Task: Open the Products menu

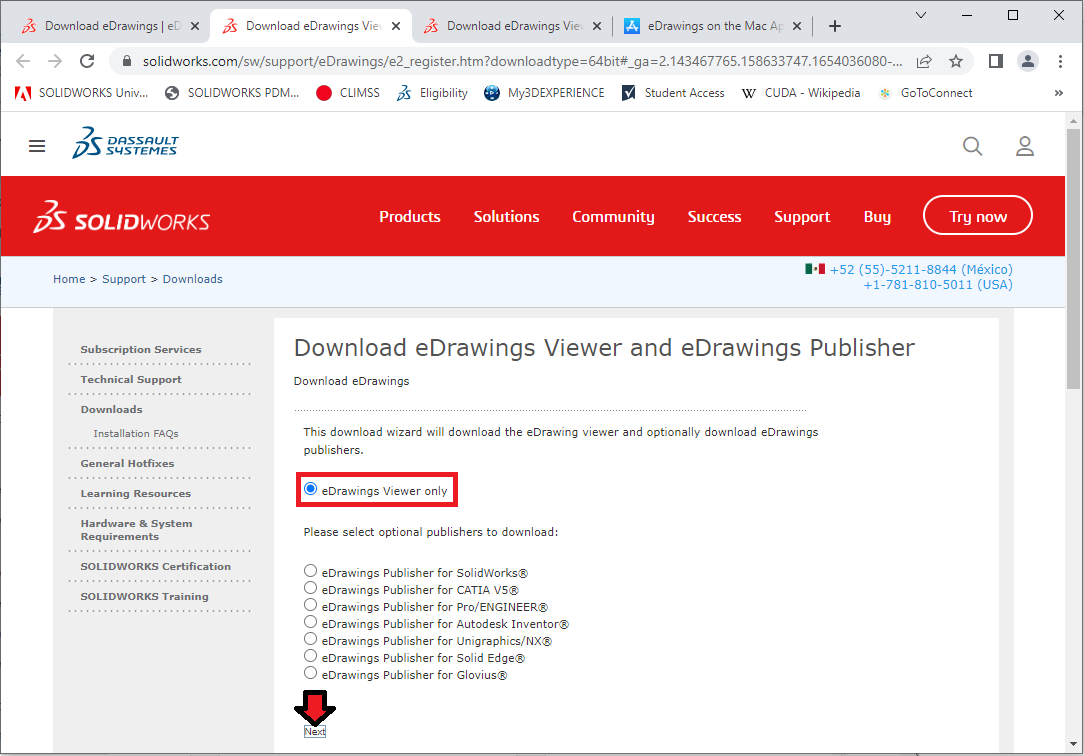Action: coord(410,217)
